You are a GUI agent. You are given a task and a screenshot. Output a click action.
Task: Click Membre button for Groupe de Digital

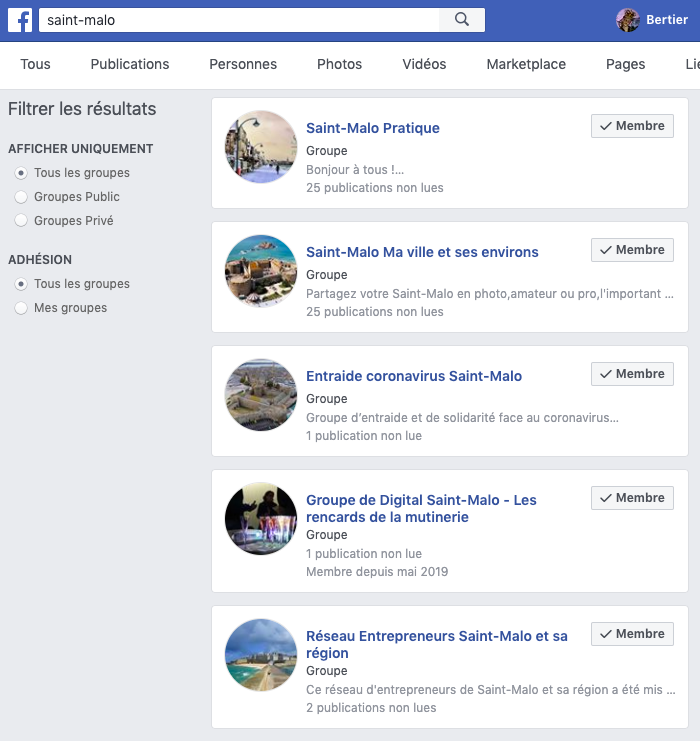pos(632,498)
